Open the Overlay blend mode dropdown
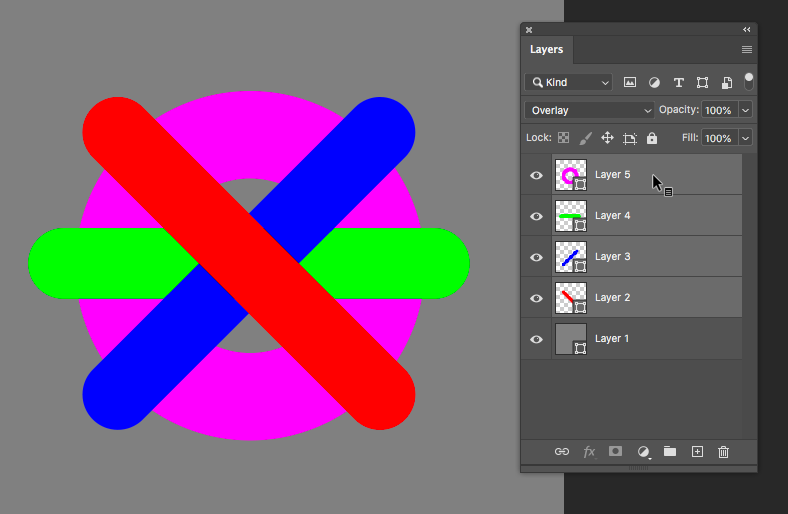This screenshot has height=514, width=788. point(589,110)
